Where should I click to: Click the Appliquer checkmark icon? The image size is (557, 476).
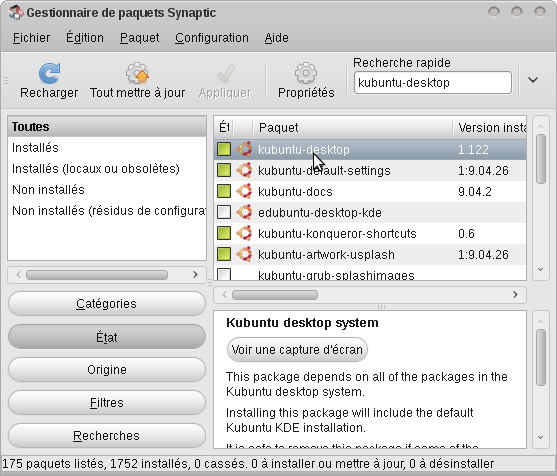click(x=225, y=73)
